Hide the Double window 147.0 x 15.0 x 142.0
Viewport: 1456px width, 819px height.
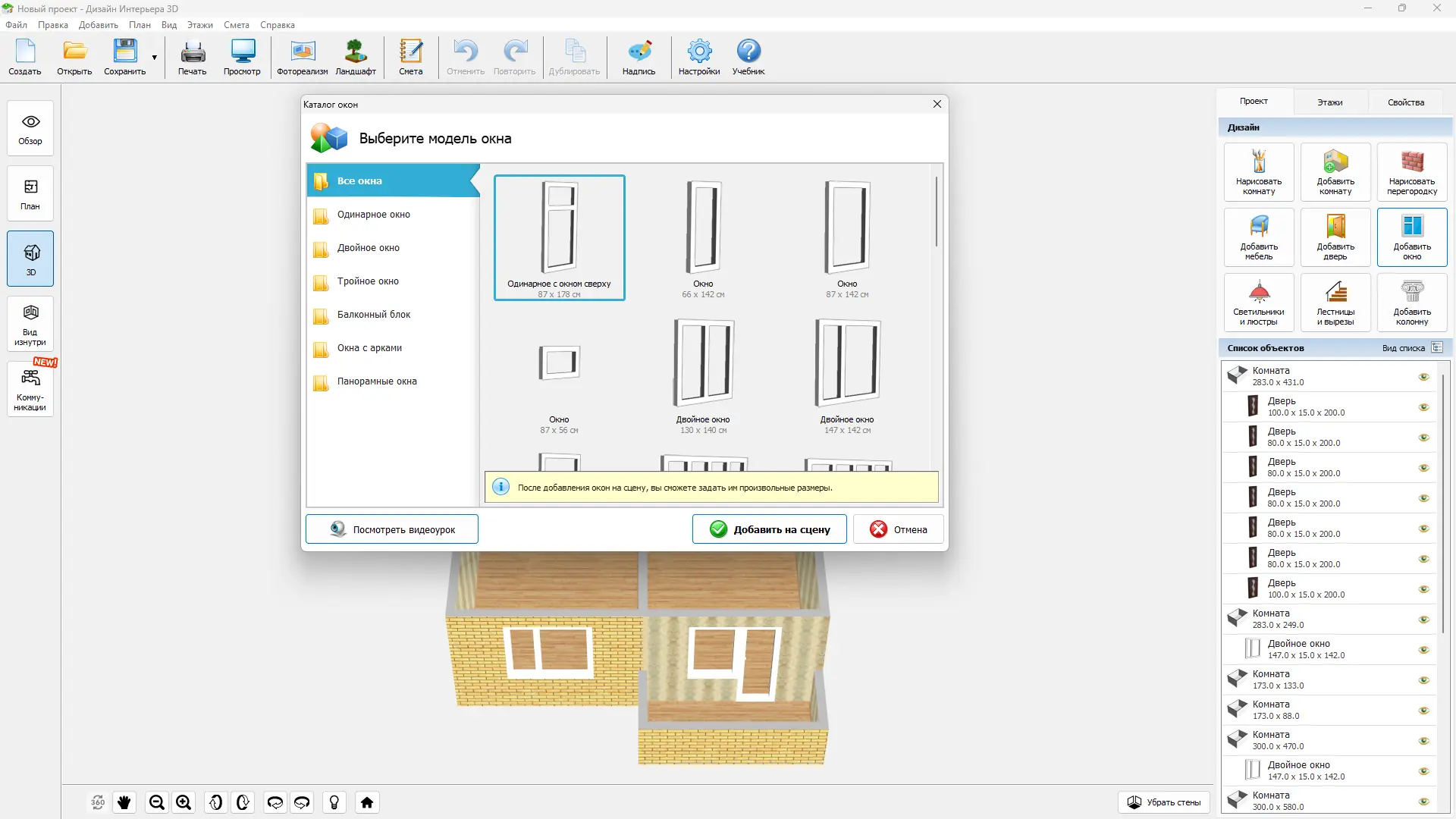click(x=1423, y=650)
